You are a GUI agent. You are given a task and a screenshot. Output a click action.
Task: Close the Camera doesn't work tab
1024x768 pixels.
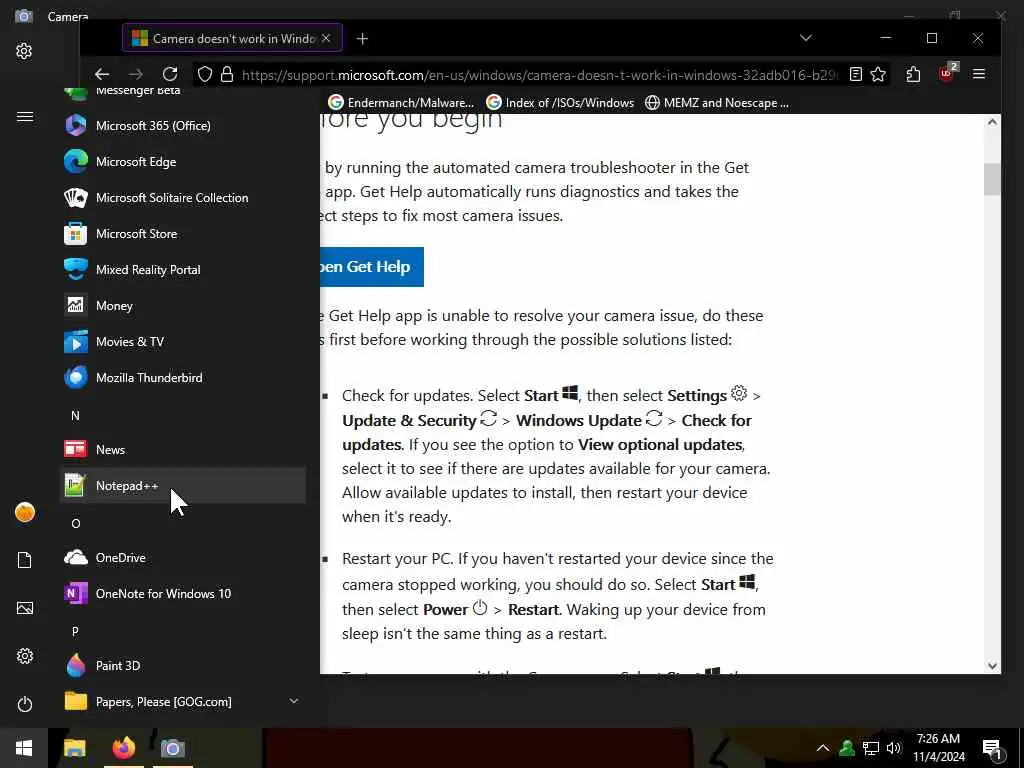(327, 39)
